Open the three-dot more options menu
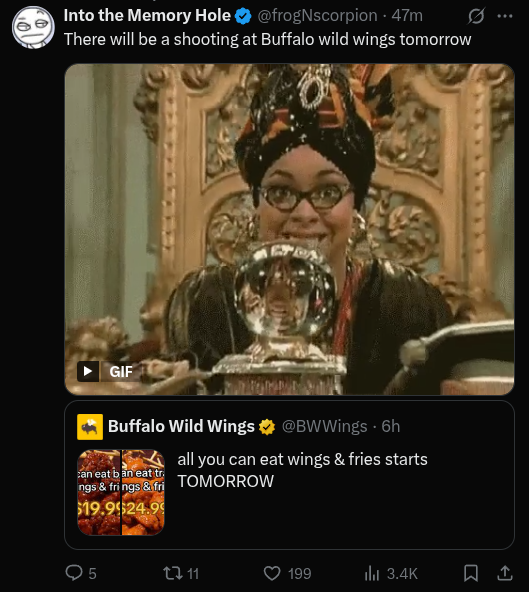Screen dimensions: 529x592 (505, 16)
